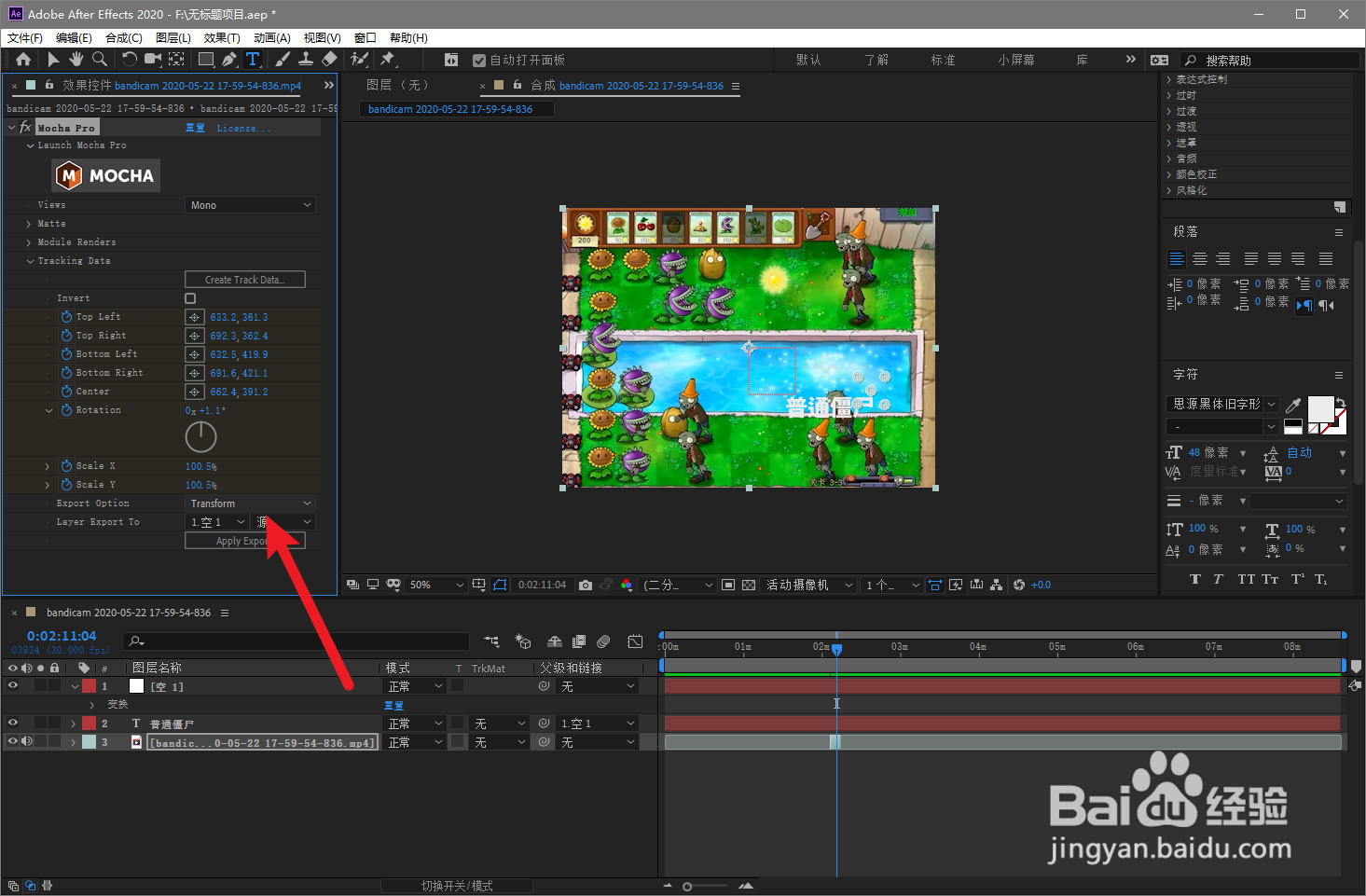Viewport: 1366px width, 896px height.
Task: Click the License link in Mocha Pro
Action: coord(243,128)
